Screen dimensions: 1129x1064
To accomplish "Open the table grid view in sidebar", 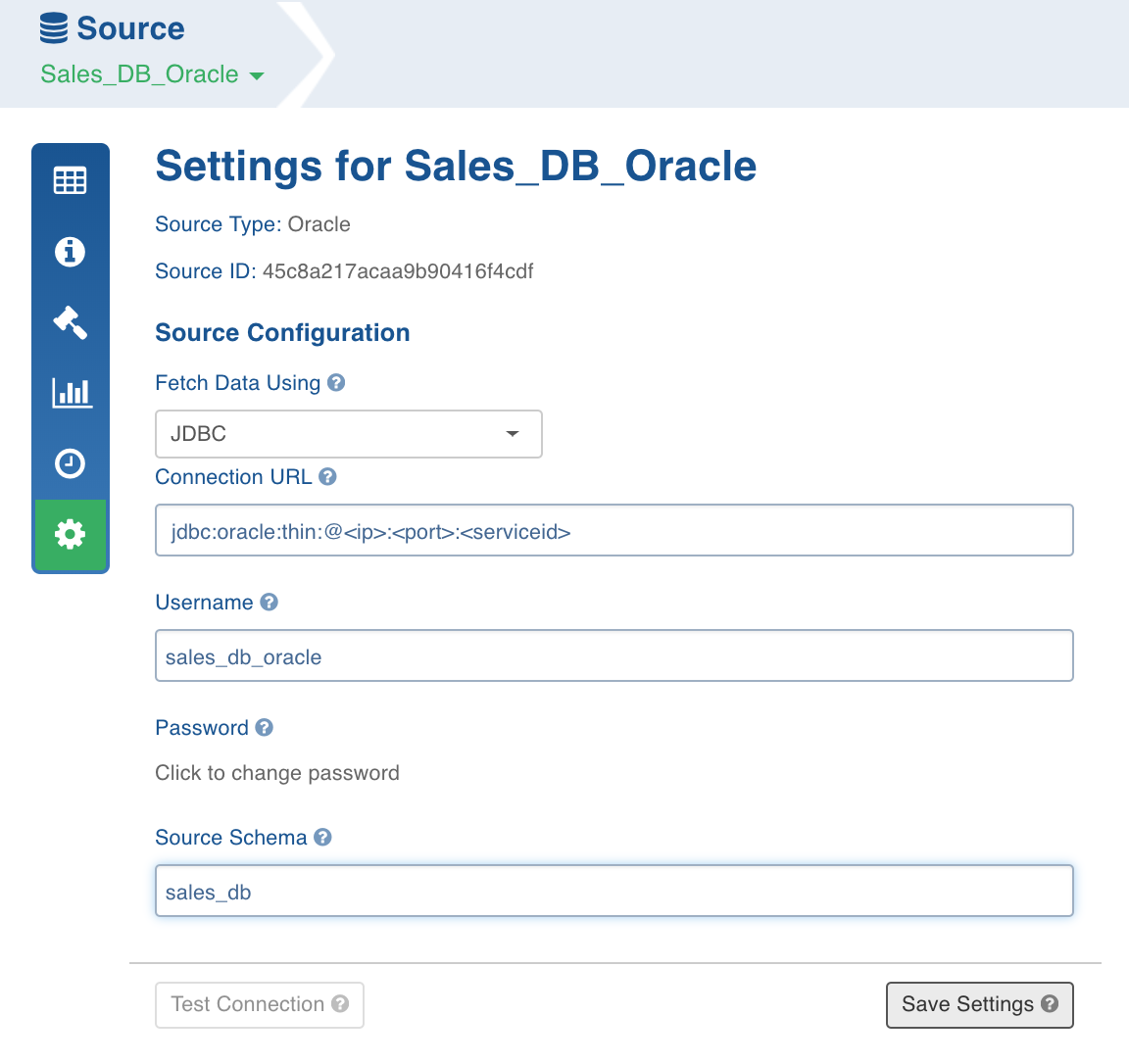I will (x=70, y=180).
